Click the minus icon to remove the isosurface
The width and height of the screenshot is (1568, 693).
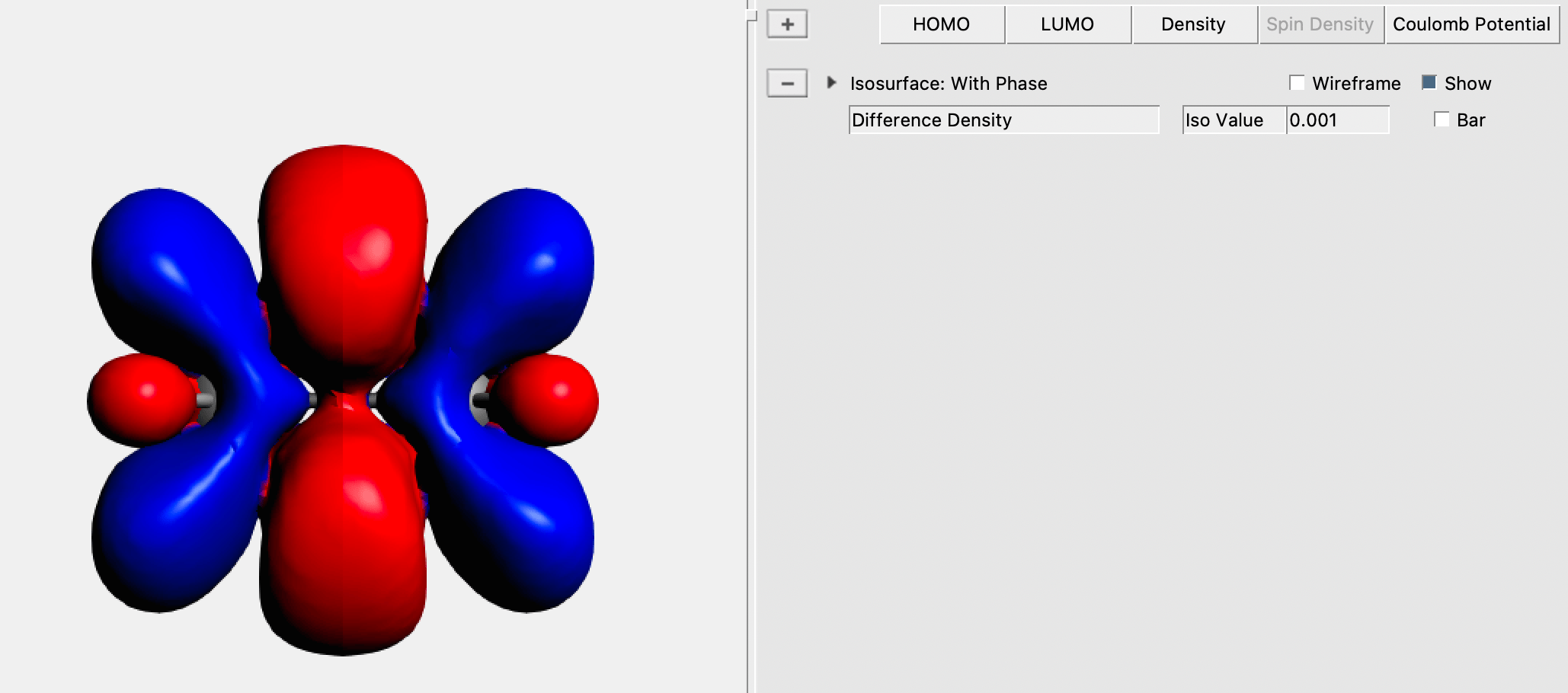pyautogui.click(x=786, y=83)
